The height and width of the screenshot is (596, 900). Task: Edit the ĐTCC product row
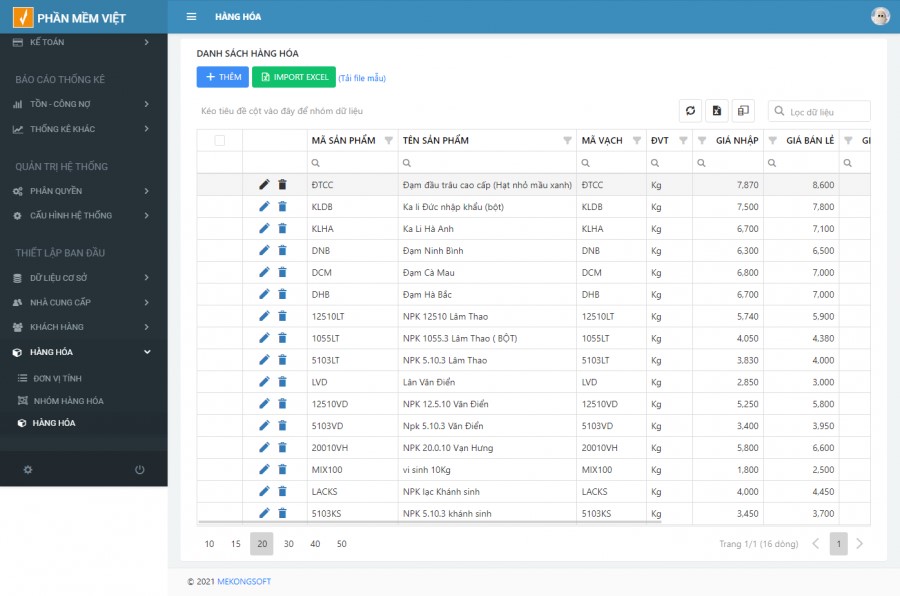point(264,185)
